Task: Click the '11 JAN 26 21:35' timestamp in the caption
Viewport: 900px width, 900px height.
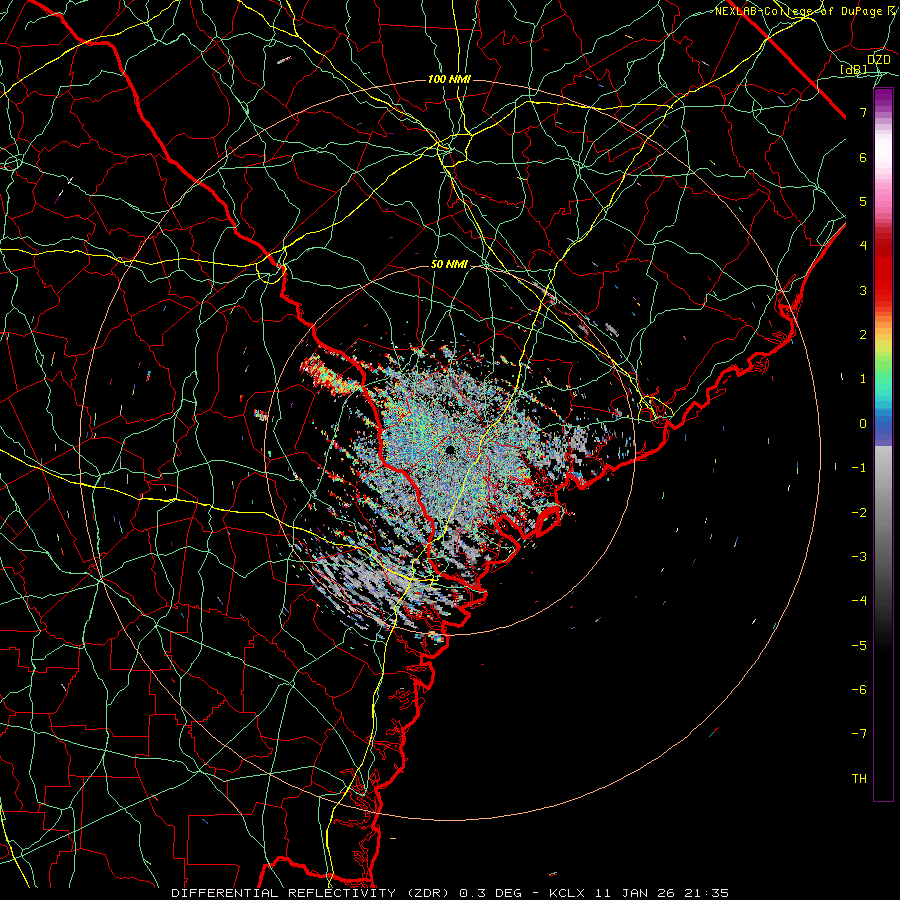Action: (661, 893)
